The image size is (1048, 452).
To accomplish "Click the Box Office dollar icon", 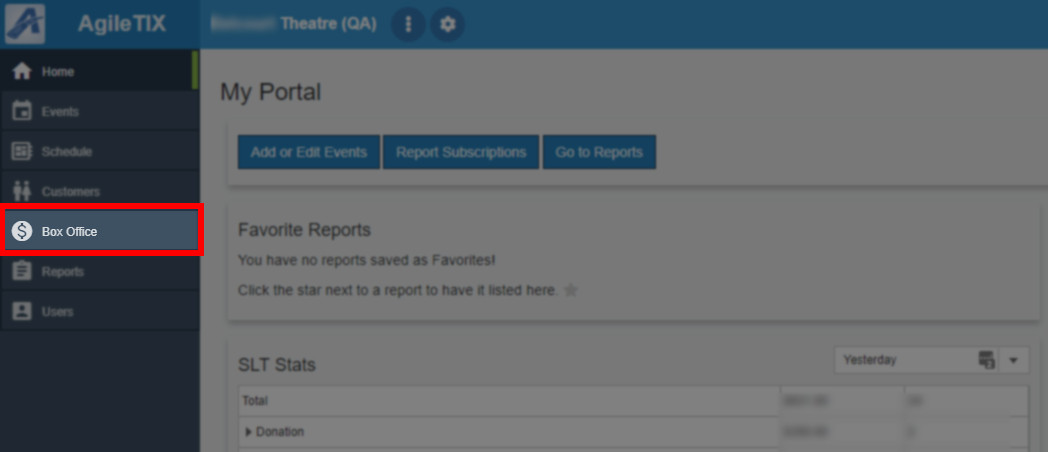I will pos(22,231).
